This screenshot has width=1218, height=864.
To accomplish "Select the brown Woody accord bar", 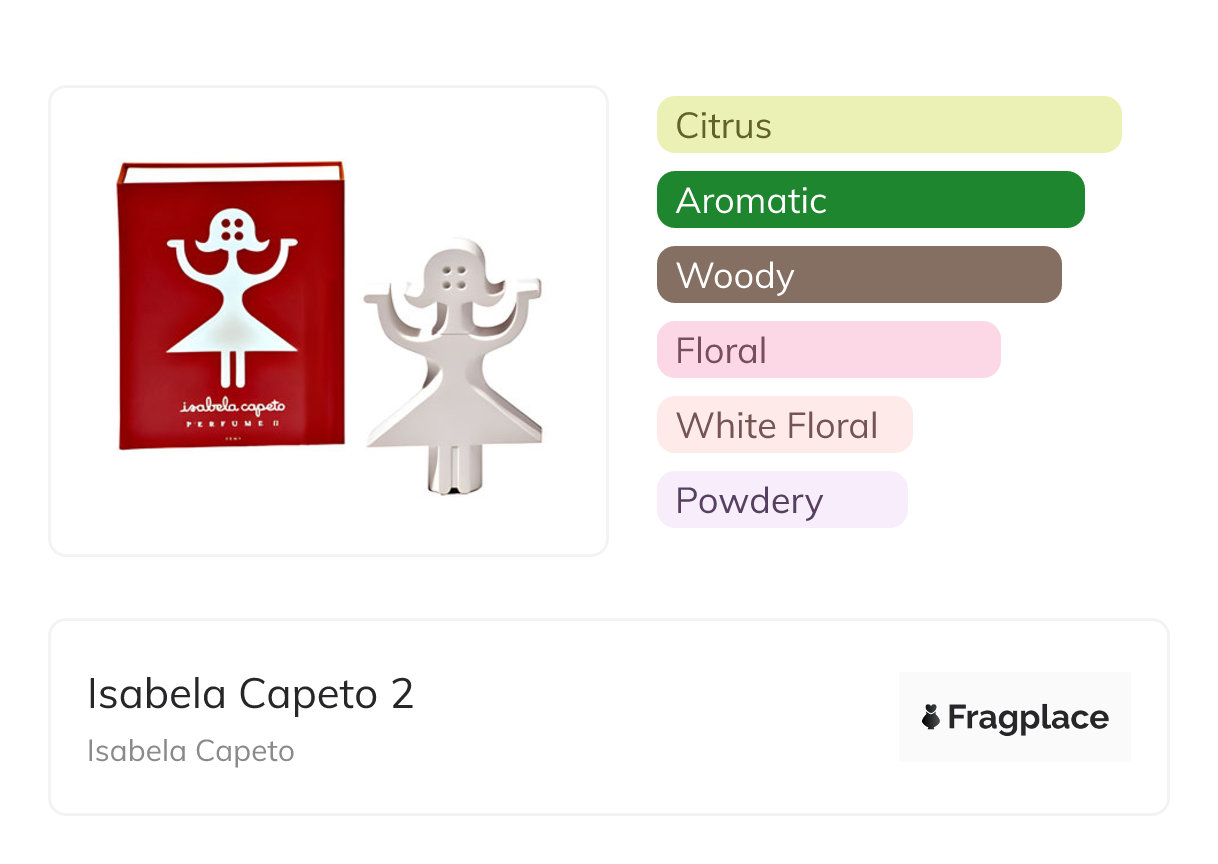I will 858,275.
